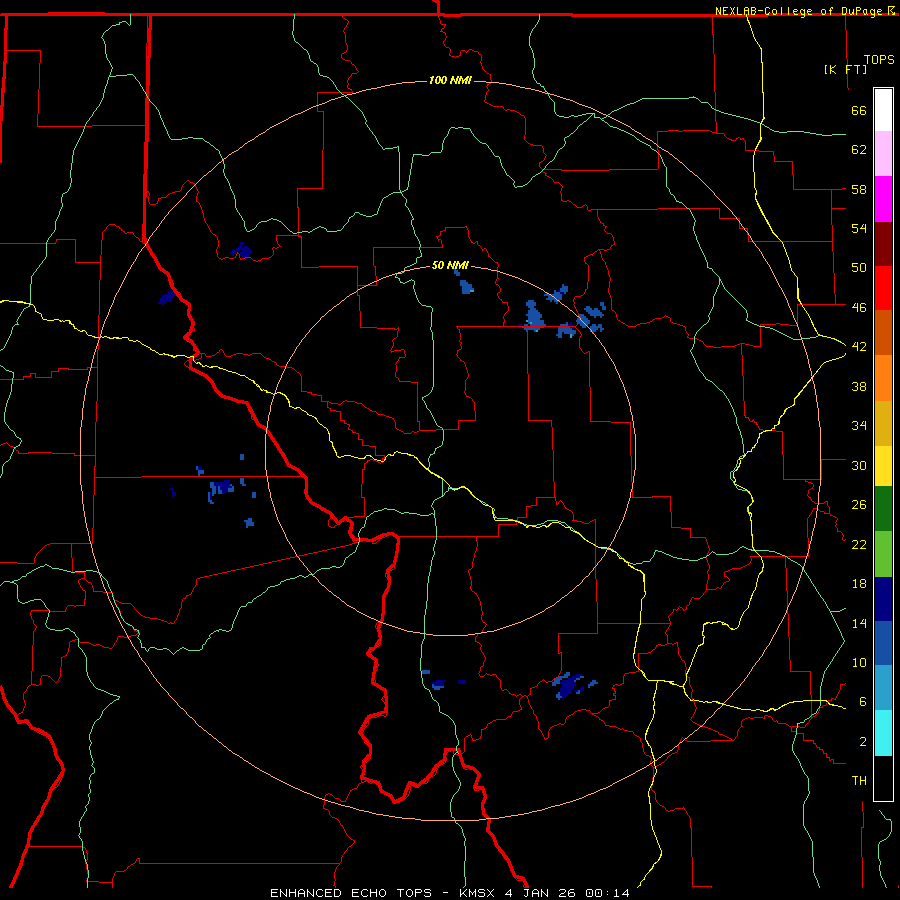Click the 38 legend value
The height and width of the screenshot is (900, 900).
tap(859, 386)
